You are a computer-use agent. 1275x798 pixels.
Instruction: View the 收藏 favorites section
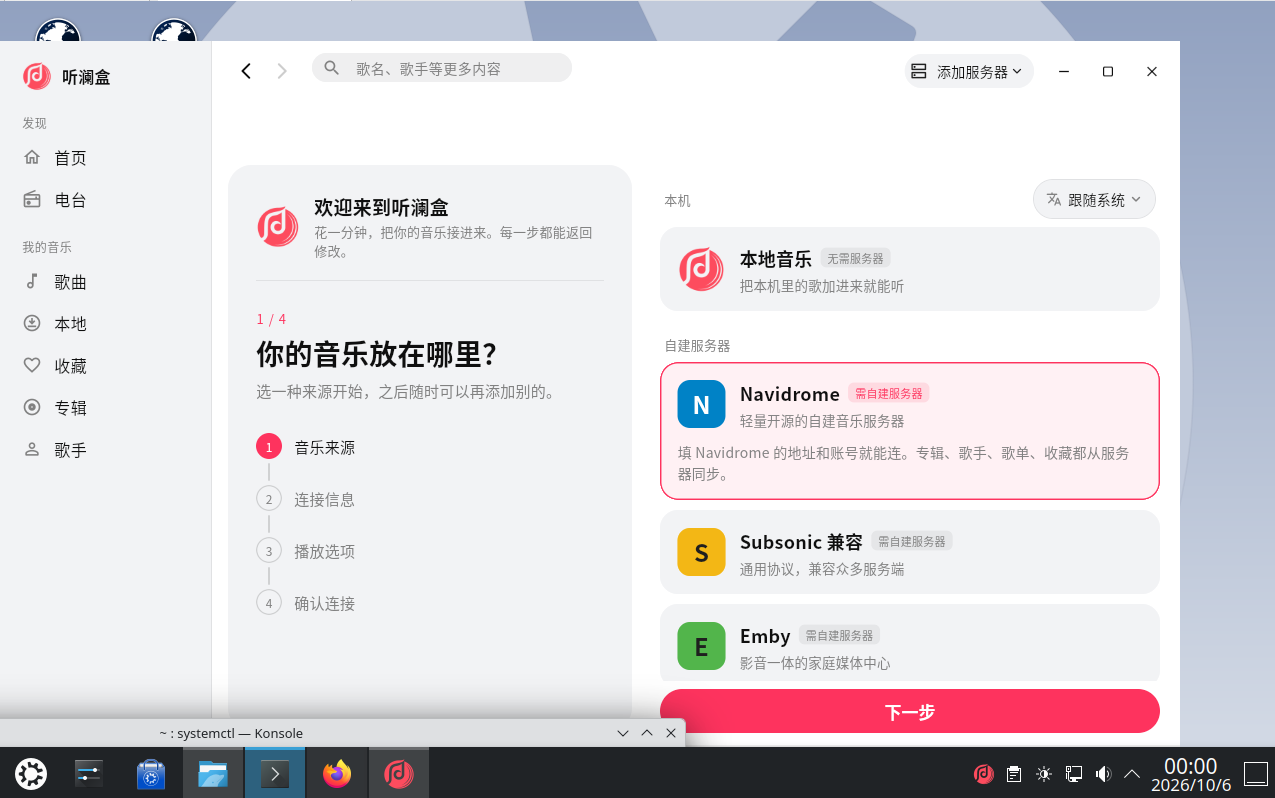pos(106,366)
